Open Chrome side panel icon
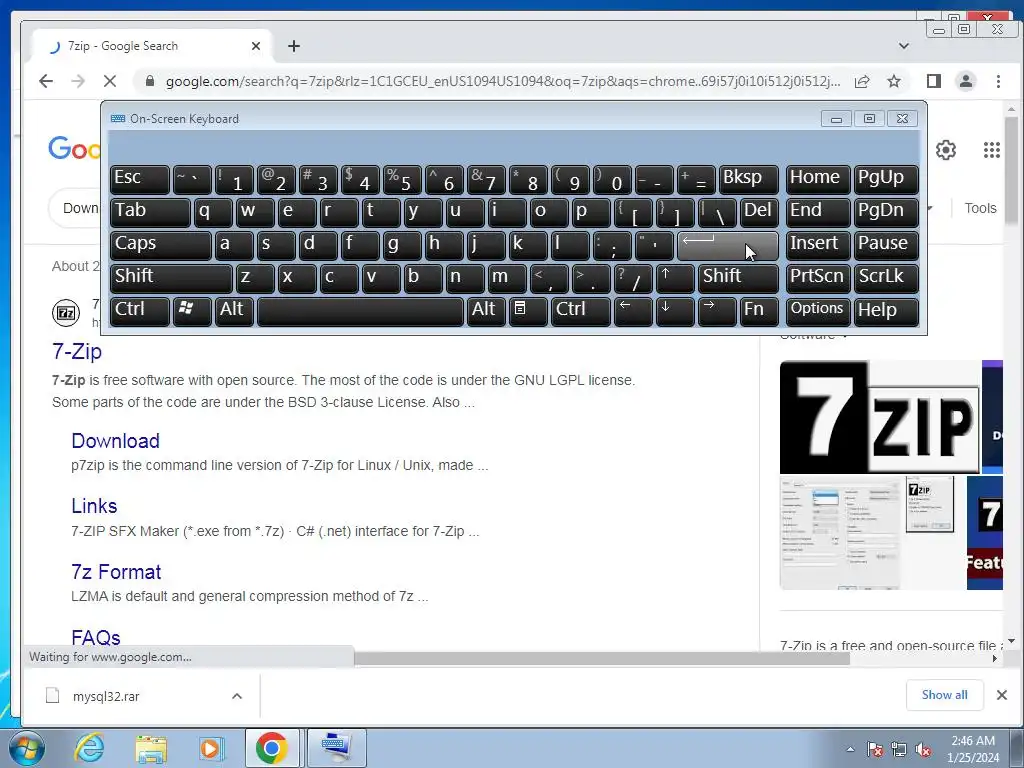This screenshot has height=768, width=1024. 934,81
